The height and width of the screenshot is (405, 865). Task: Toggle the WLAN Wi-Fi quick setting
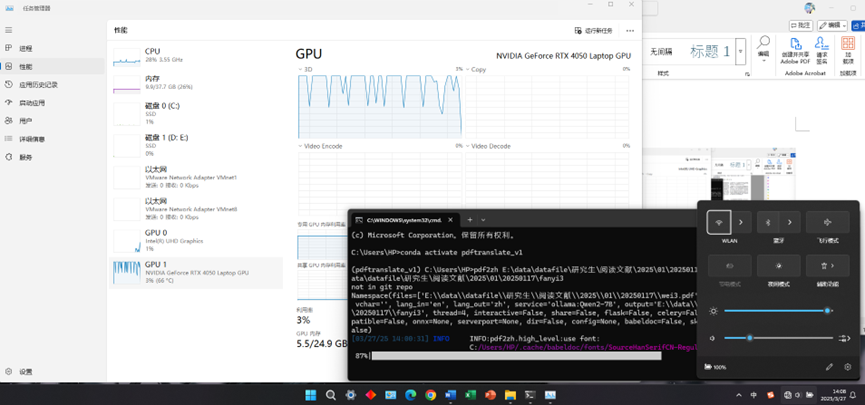tap(719, 222)
